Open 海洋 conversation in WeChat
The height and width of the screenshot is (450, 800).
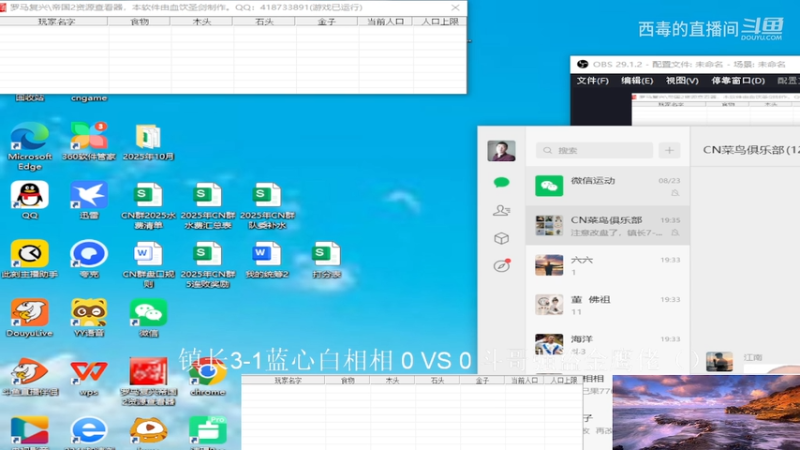608,343
